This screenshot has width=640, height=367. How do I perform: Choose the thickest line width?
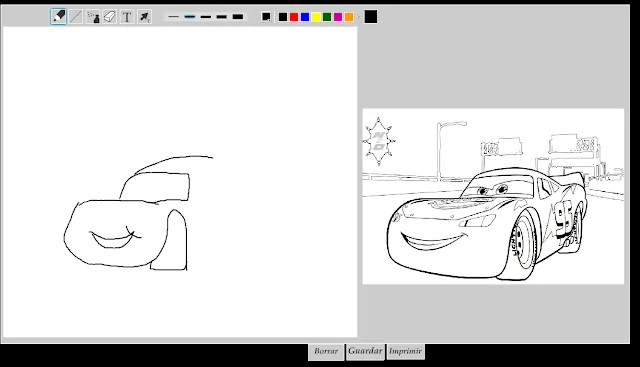coord(238,17)
